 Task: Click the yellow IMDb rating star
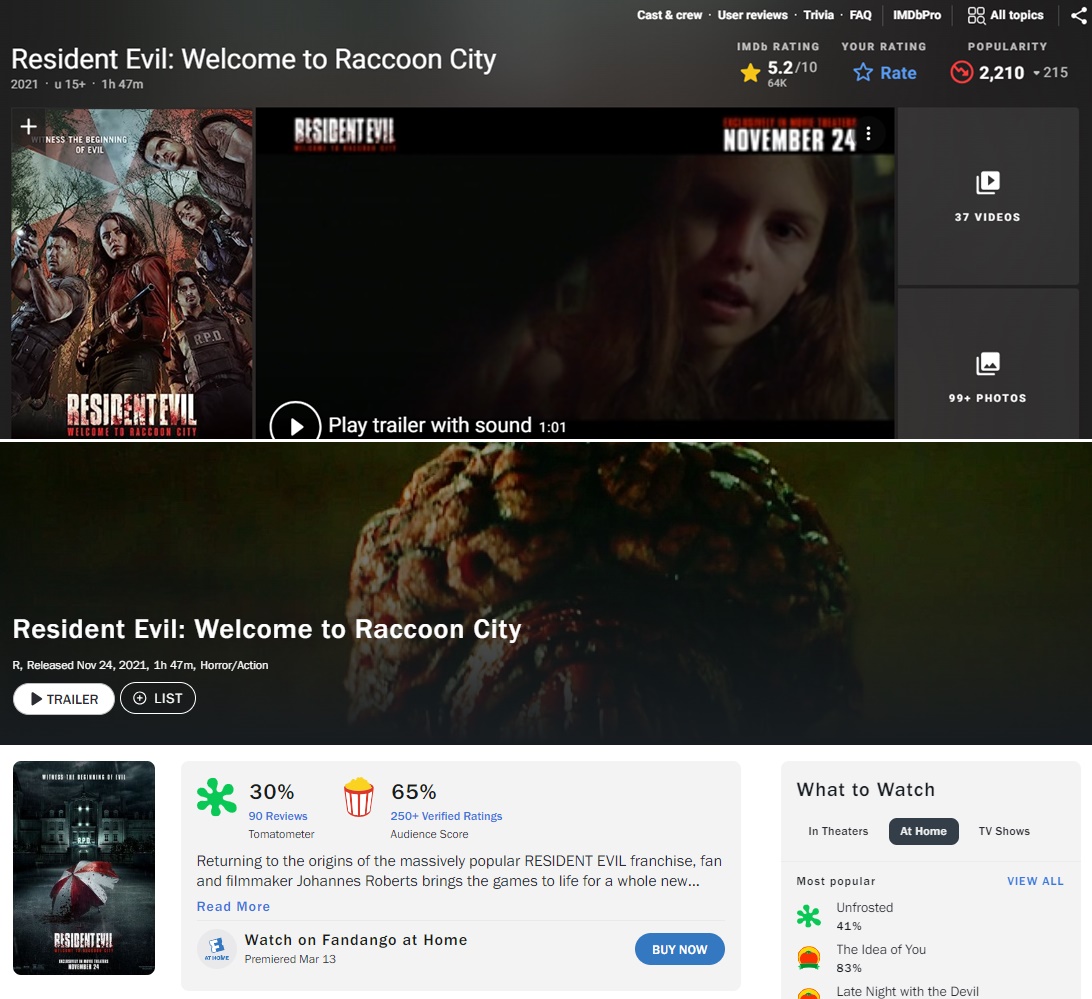click(750, 72)
